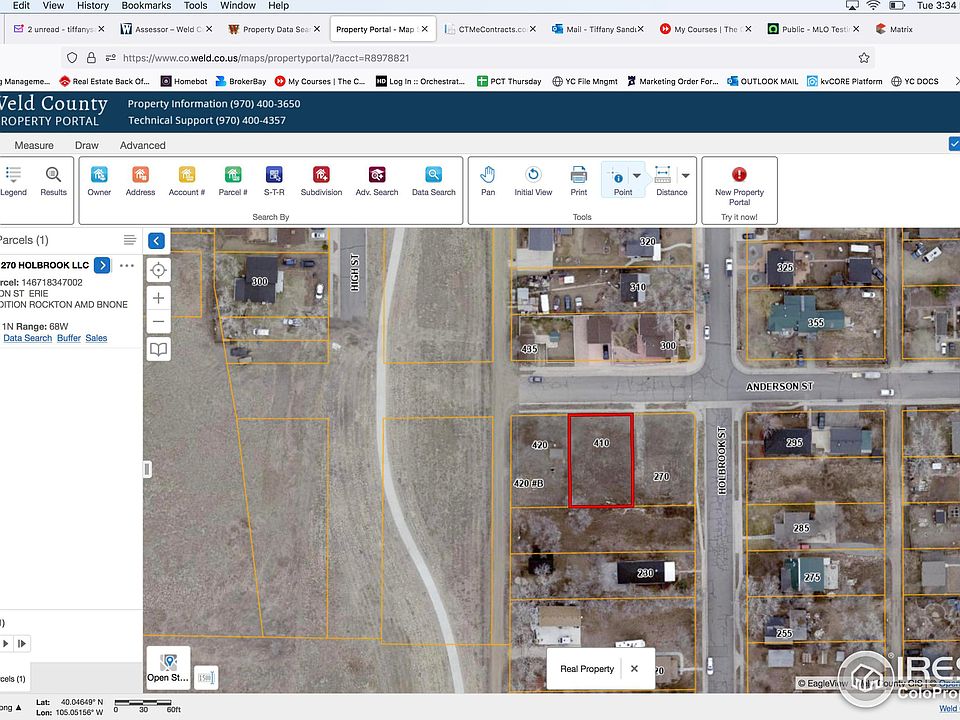Click the Buffer link
The width and height of the screenshot is (960, 720).
tap(69, 338)
